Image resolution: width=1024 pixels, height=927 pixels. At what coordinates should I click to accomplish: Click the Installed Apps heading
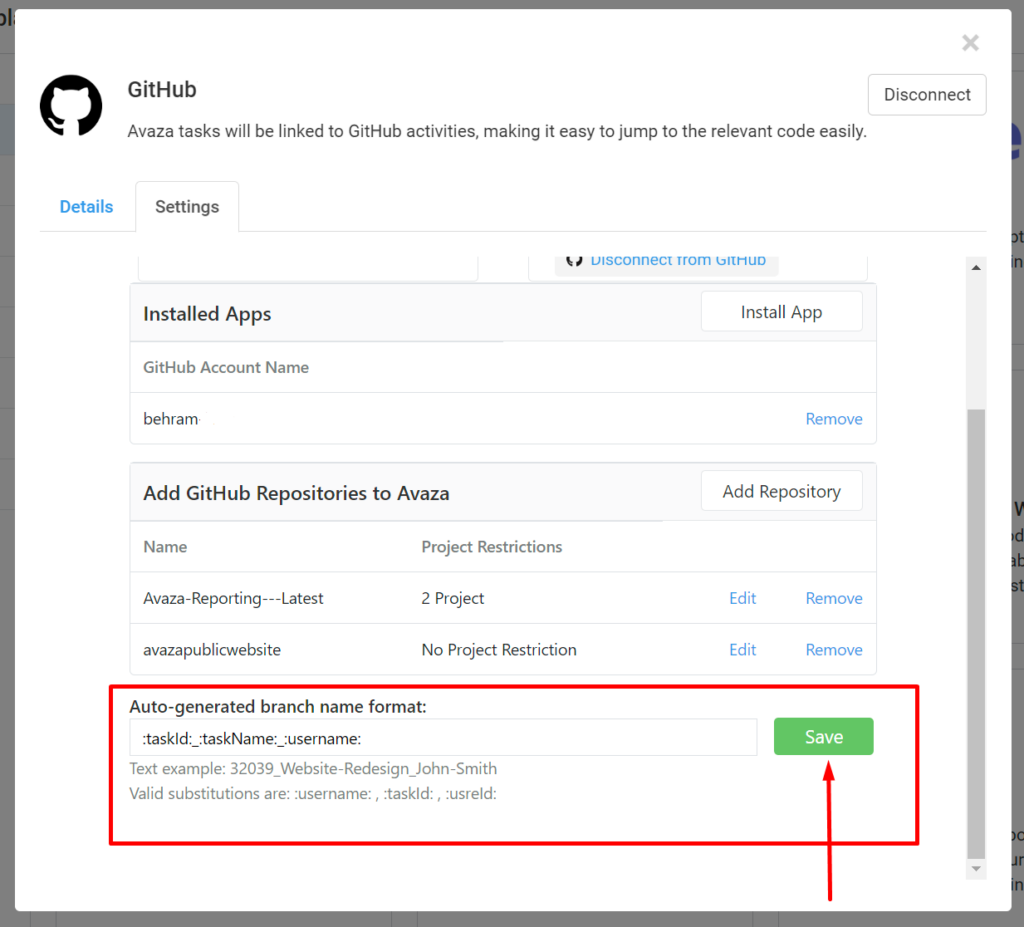pyautogui.click(x=207, y=314)
